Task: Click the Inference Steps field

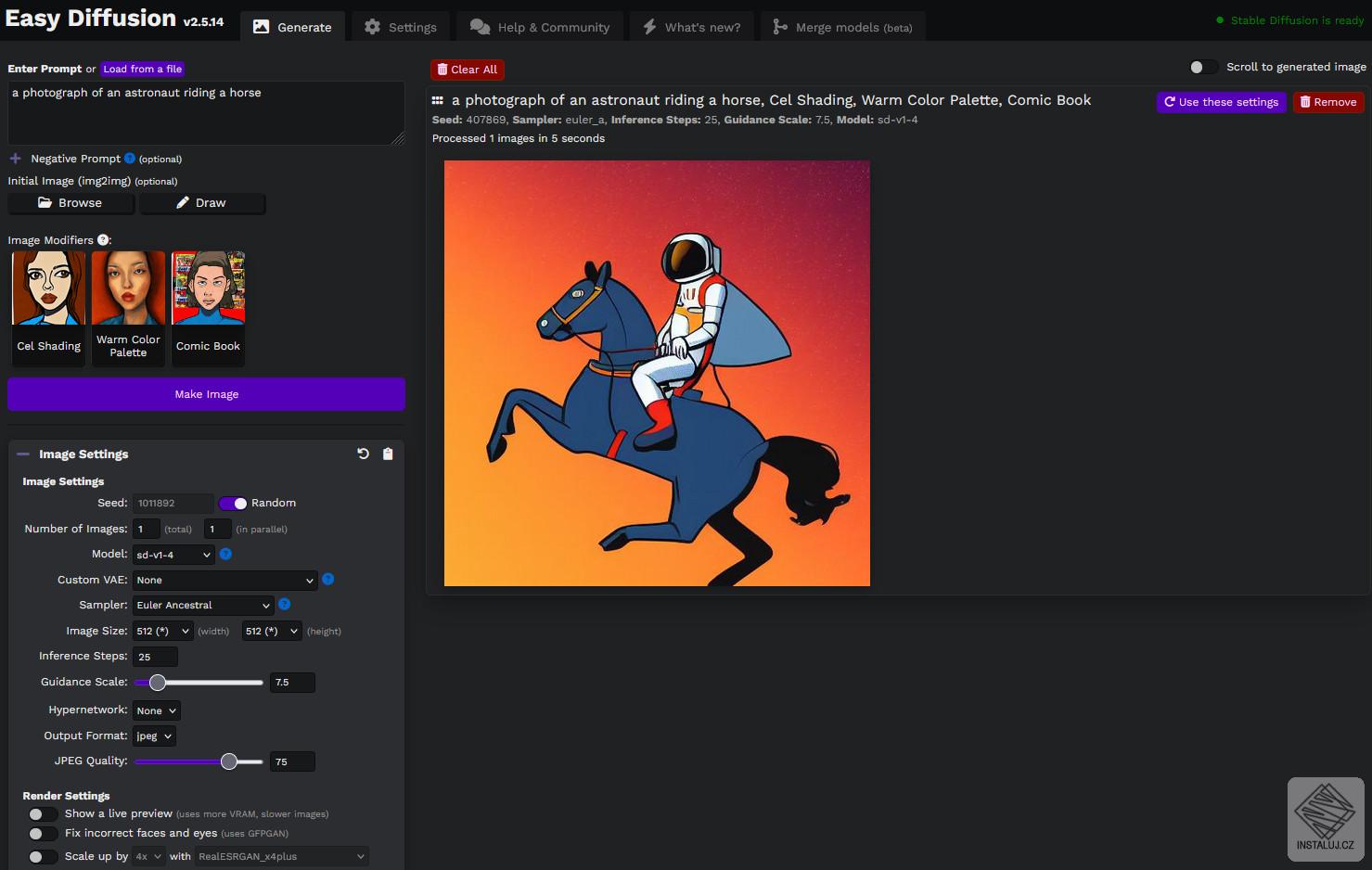Action: point(155,657)
